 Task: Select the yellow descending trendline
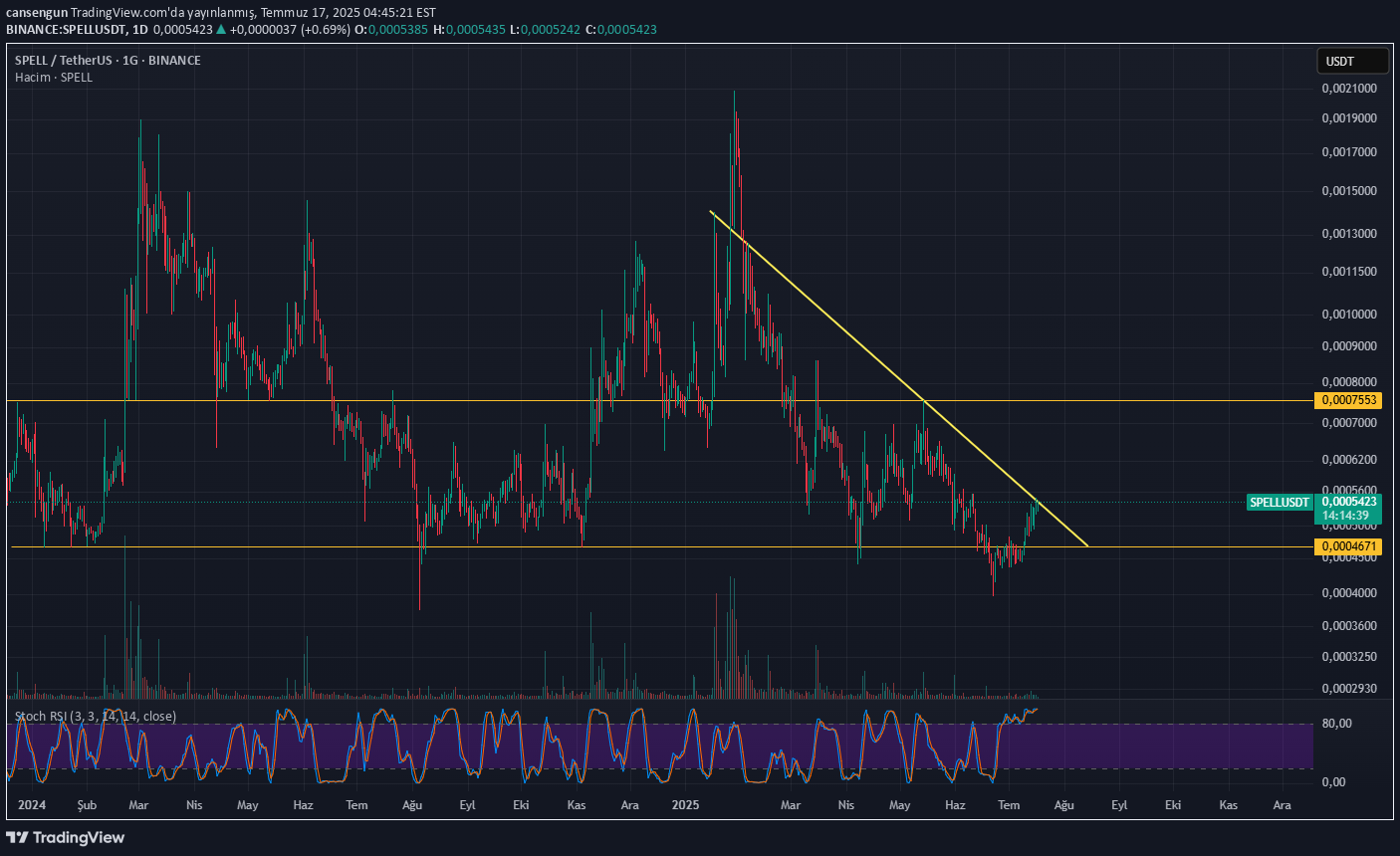[x=898, y=378]
